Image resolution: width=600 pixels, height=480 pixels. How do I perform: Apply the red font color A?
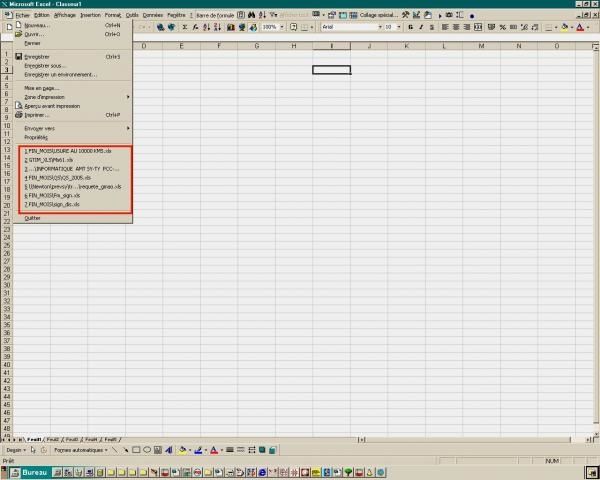click(580, 27)
